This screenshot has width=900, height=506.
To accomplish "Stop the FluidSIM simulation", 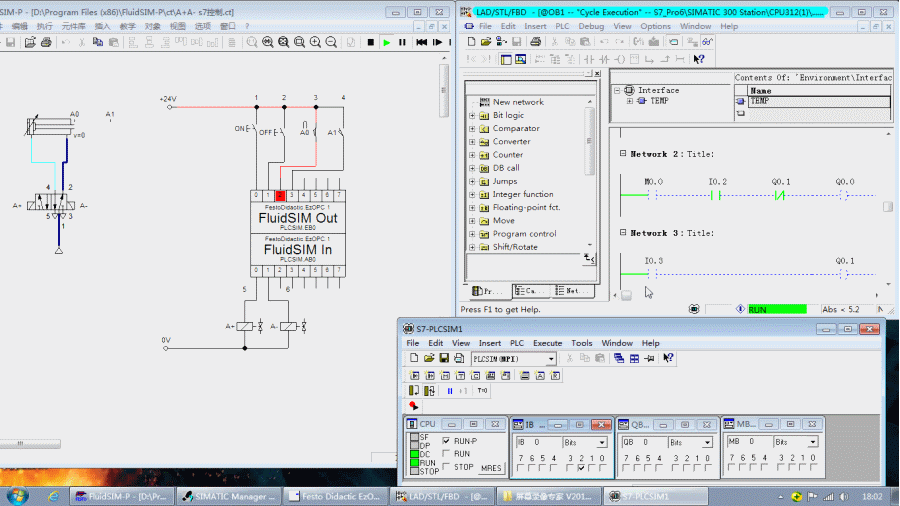I will (x=371, y=42).
